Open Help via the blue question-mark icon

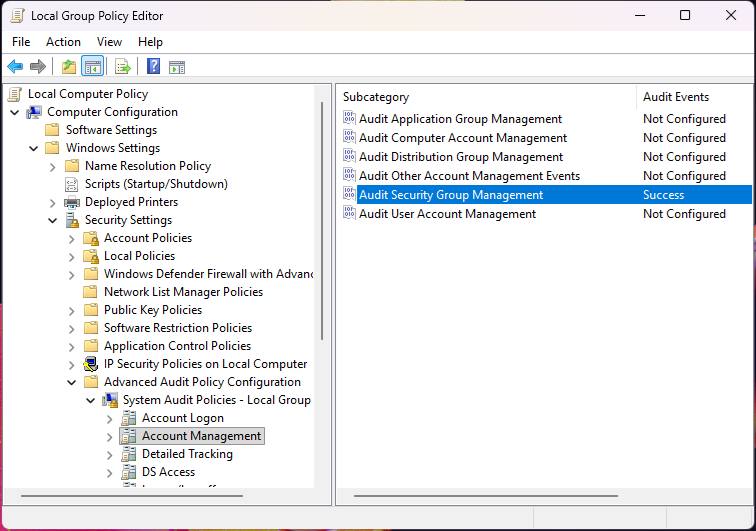(153, 67)
